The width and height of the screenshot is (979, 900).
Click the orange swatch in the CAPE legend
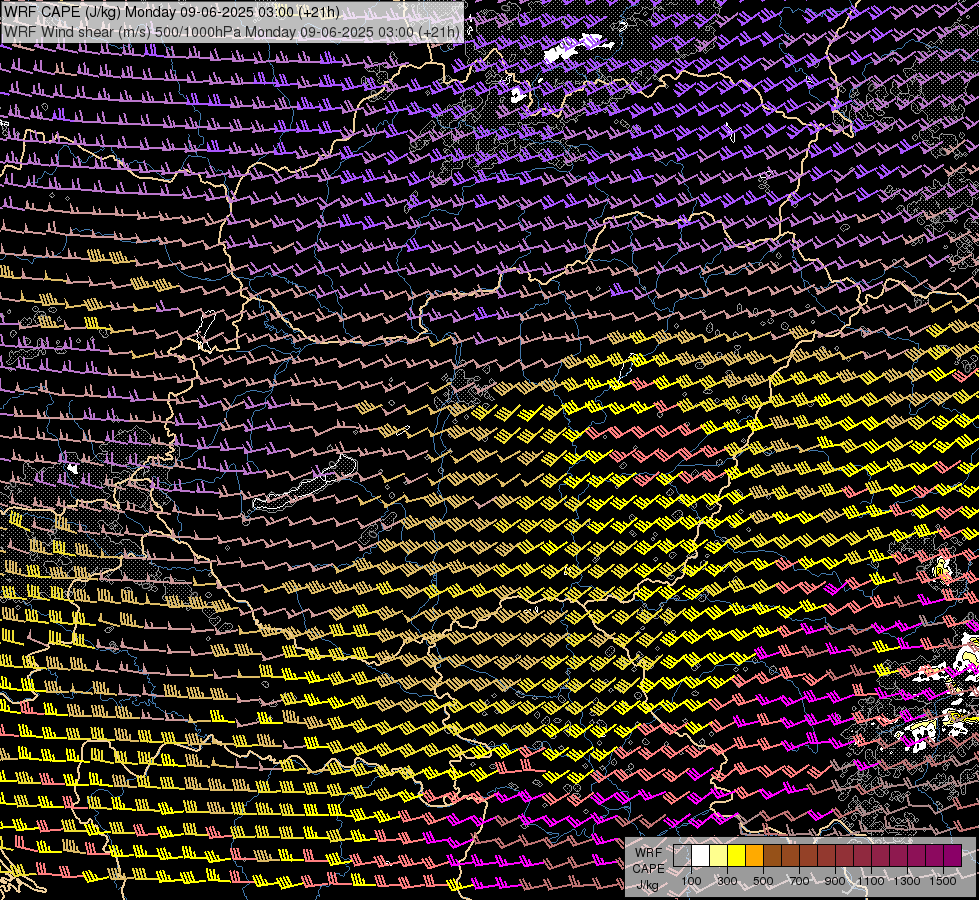[754, 855]
